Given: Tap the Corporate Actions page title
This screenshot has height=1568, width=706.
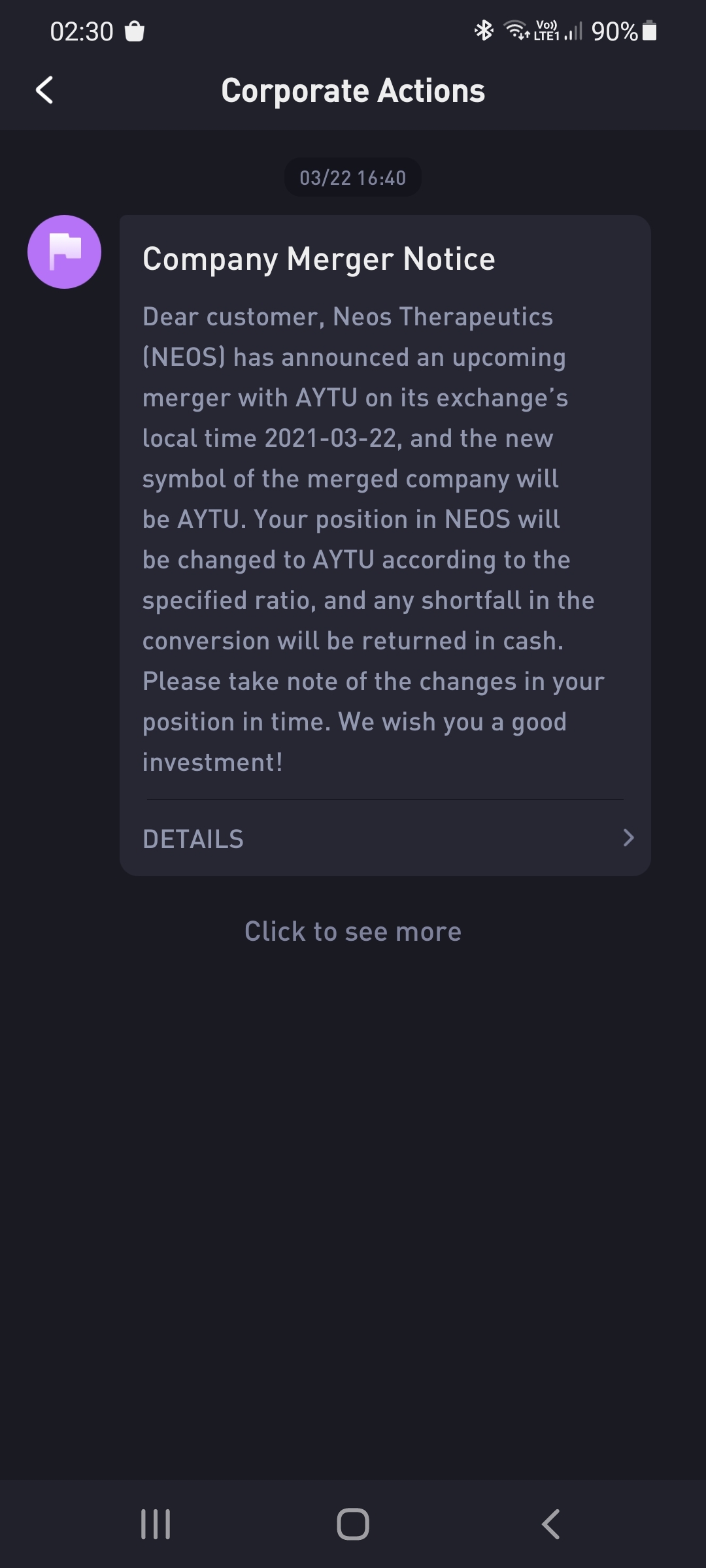Looking at the screenshot, I should click(x=353, y=90).
